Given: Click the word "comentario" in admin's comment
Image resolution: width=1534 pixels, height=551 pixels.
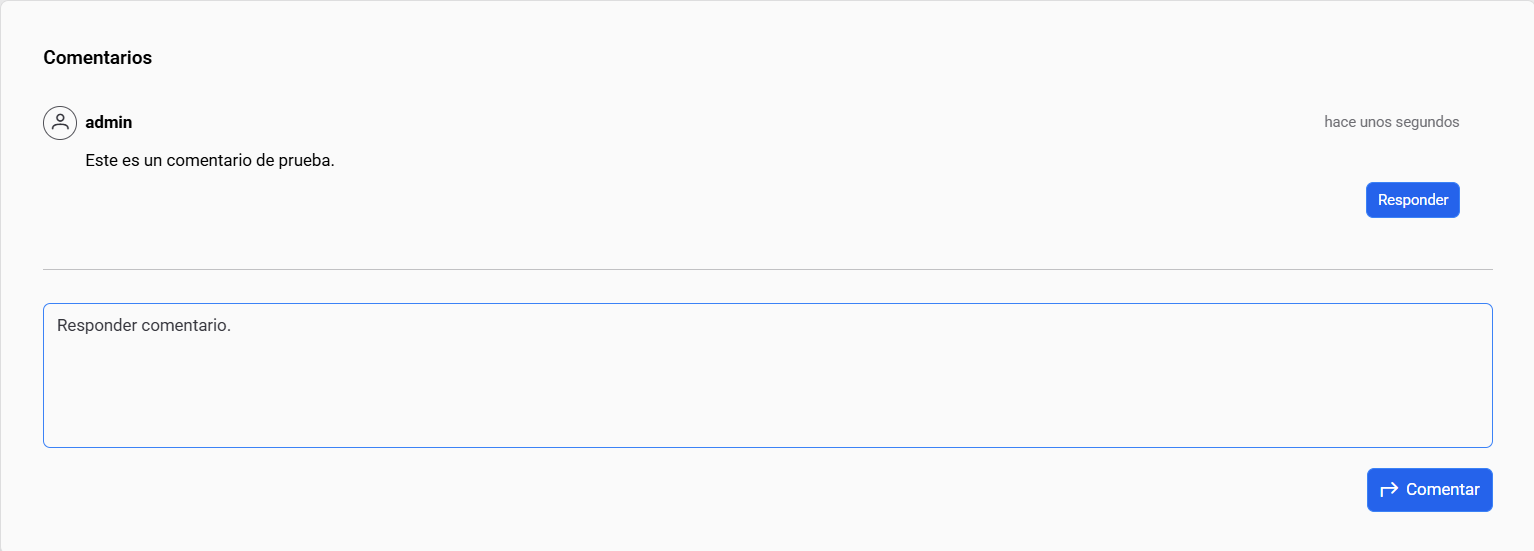Looking at the screenshot, I should click(210, 160).
